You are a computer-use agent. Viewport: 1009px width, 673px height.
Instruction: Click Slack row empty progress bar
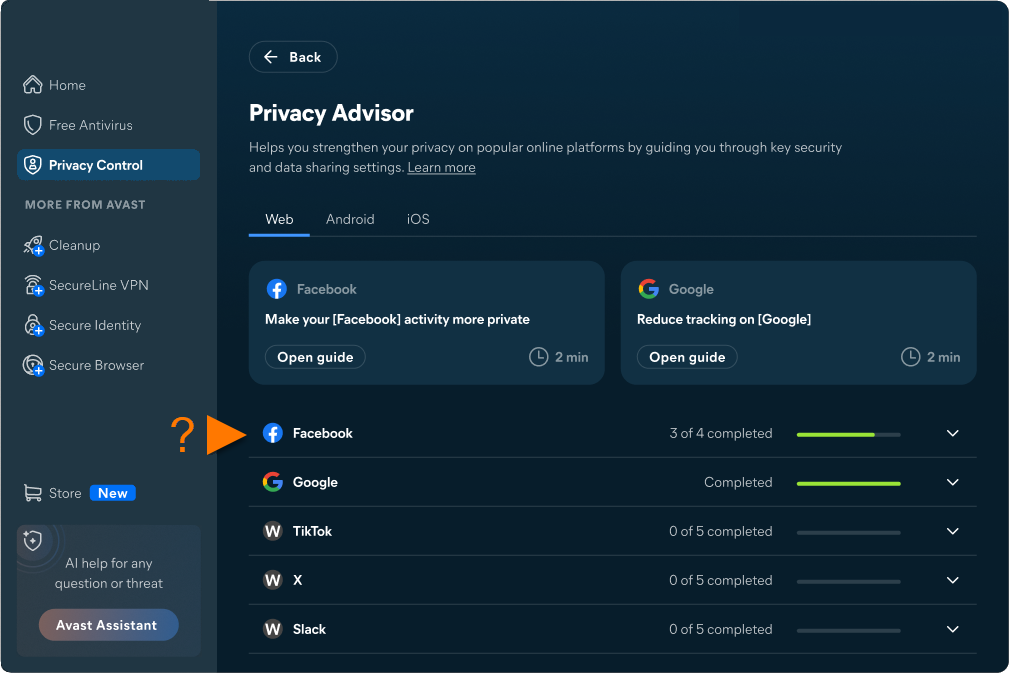click(x=848, y=631)
